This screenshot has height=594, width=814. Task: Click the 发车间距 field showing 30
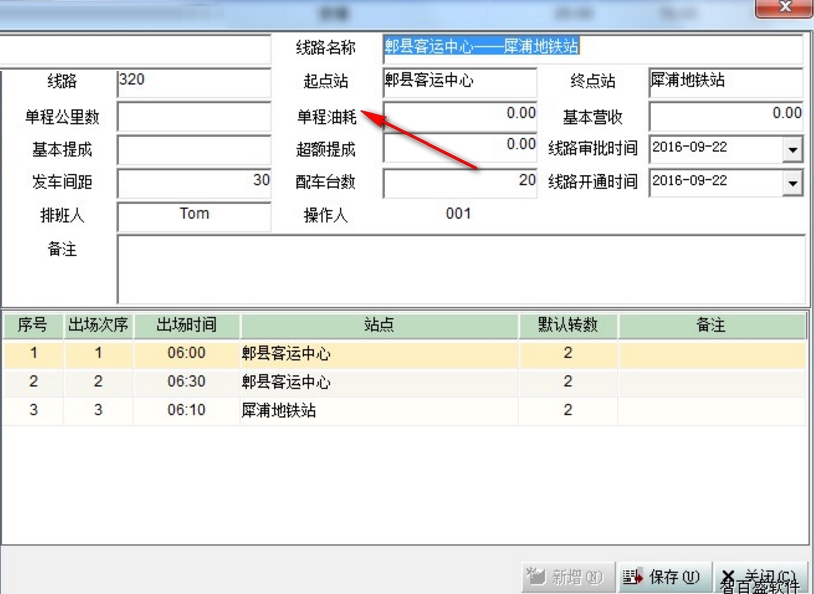(194, 183)
